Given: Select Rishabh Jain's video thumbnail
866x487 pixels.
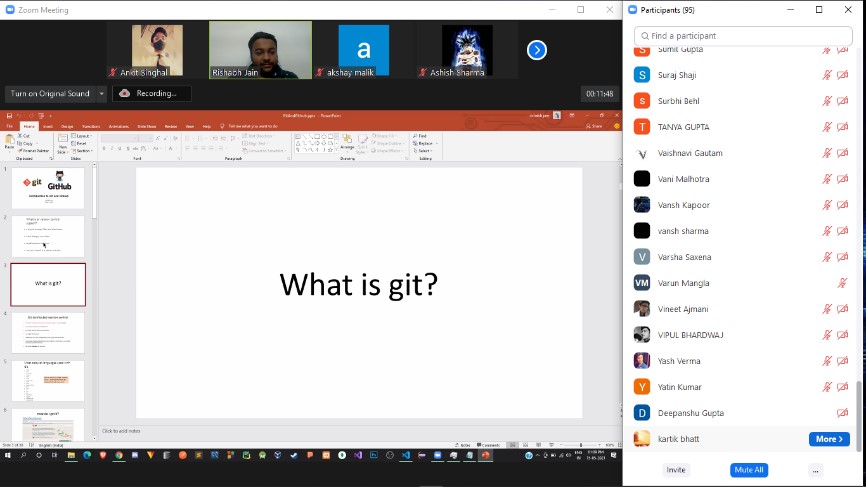Looking at the screenshot, I should (260, 50).
